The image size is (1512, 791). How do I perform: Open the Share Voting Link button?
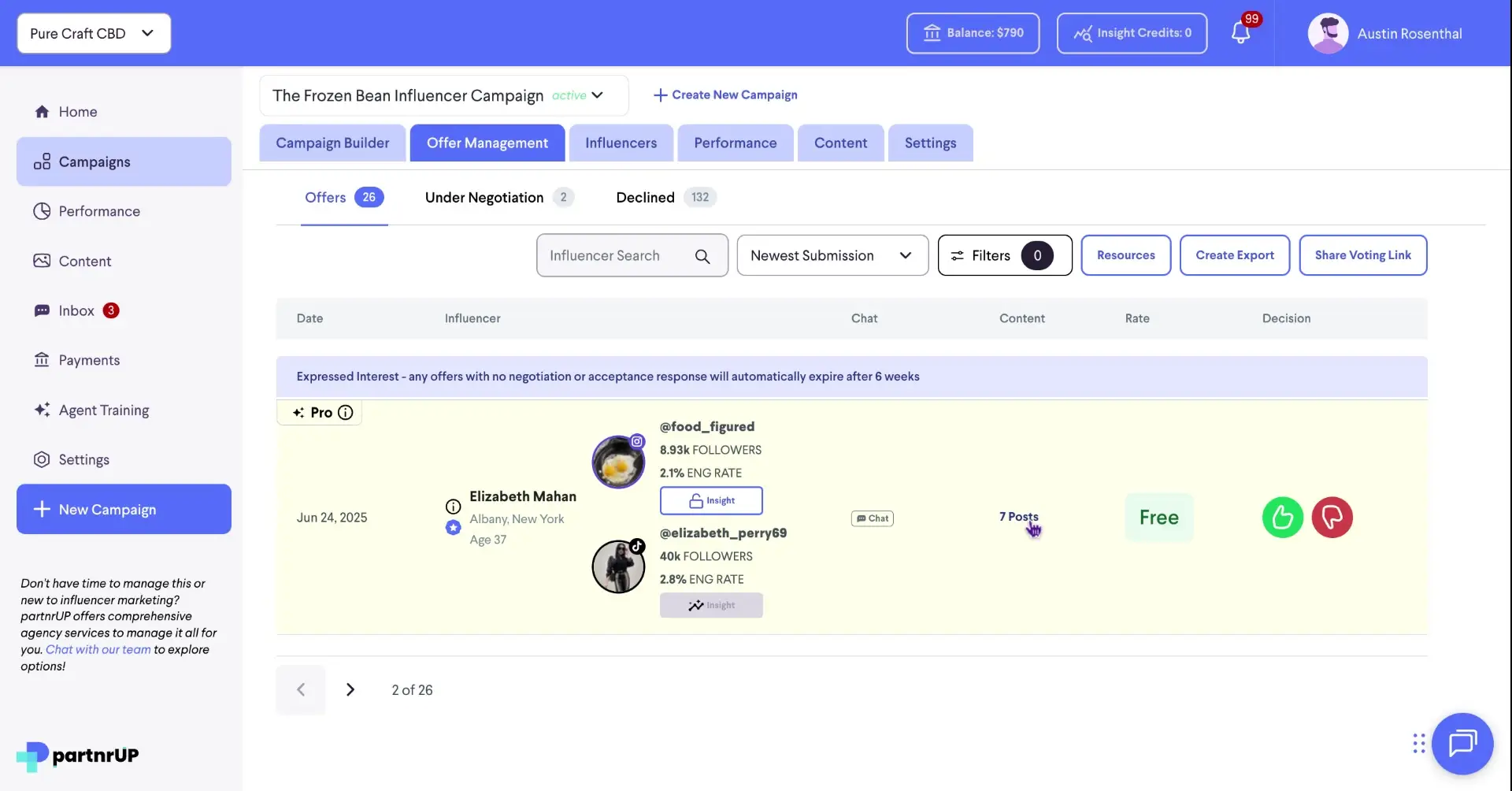tap(1363, 255)
